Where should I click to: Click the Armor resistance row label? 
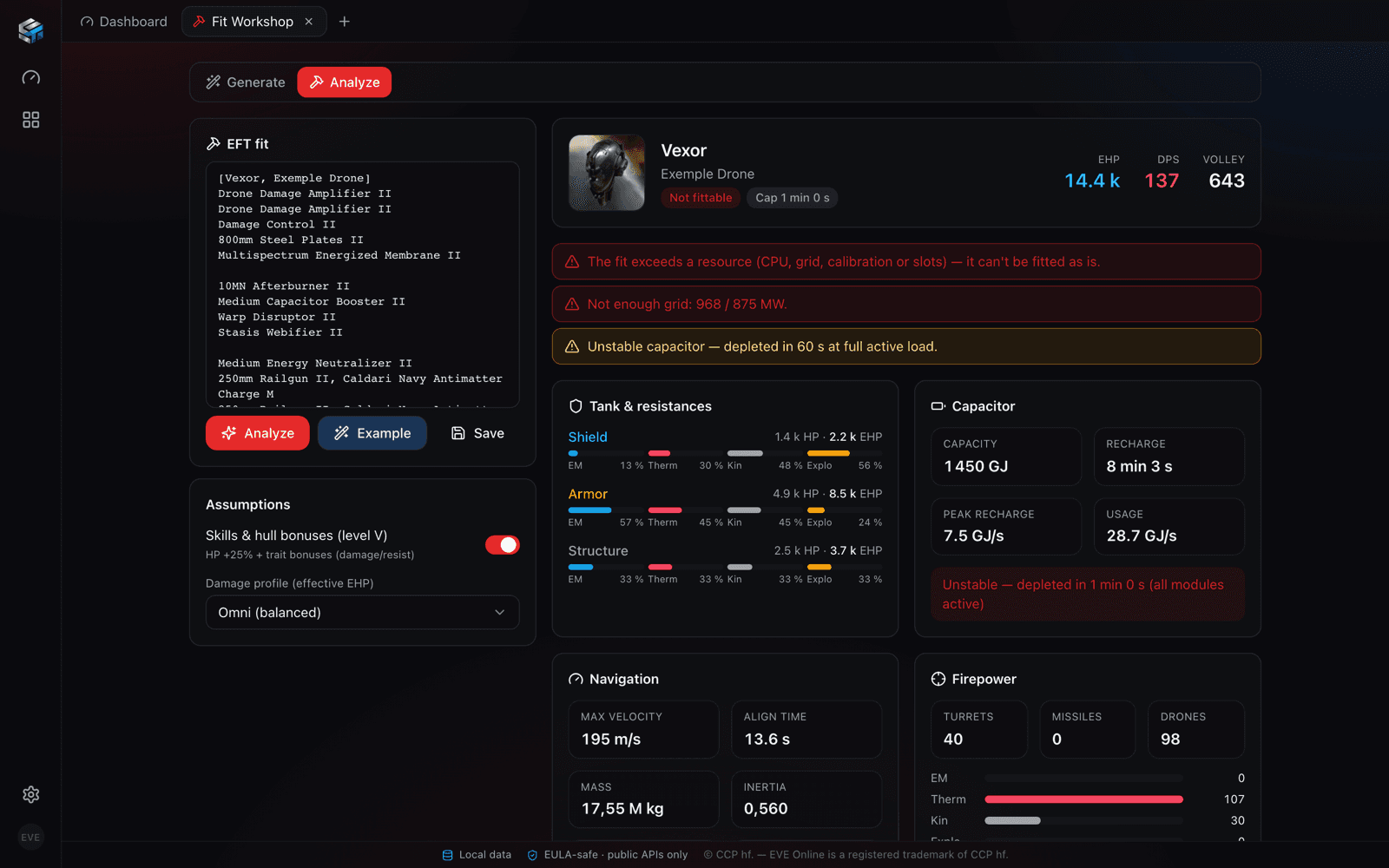point(588,494)
